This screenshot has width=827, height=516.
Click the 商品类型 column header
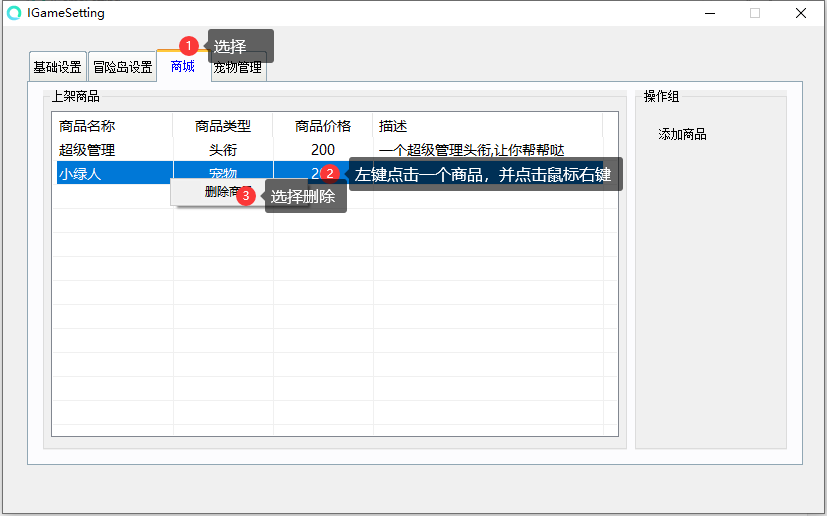(x=223, y=126)
